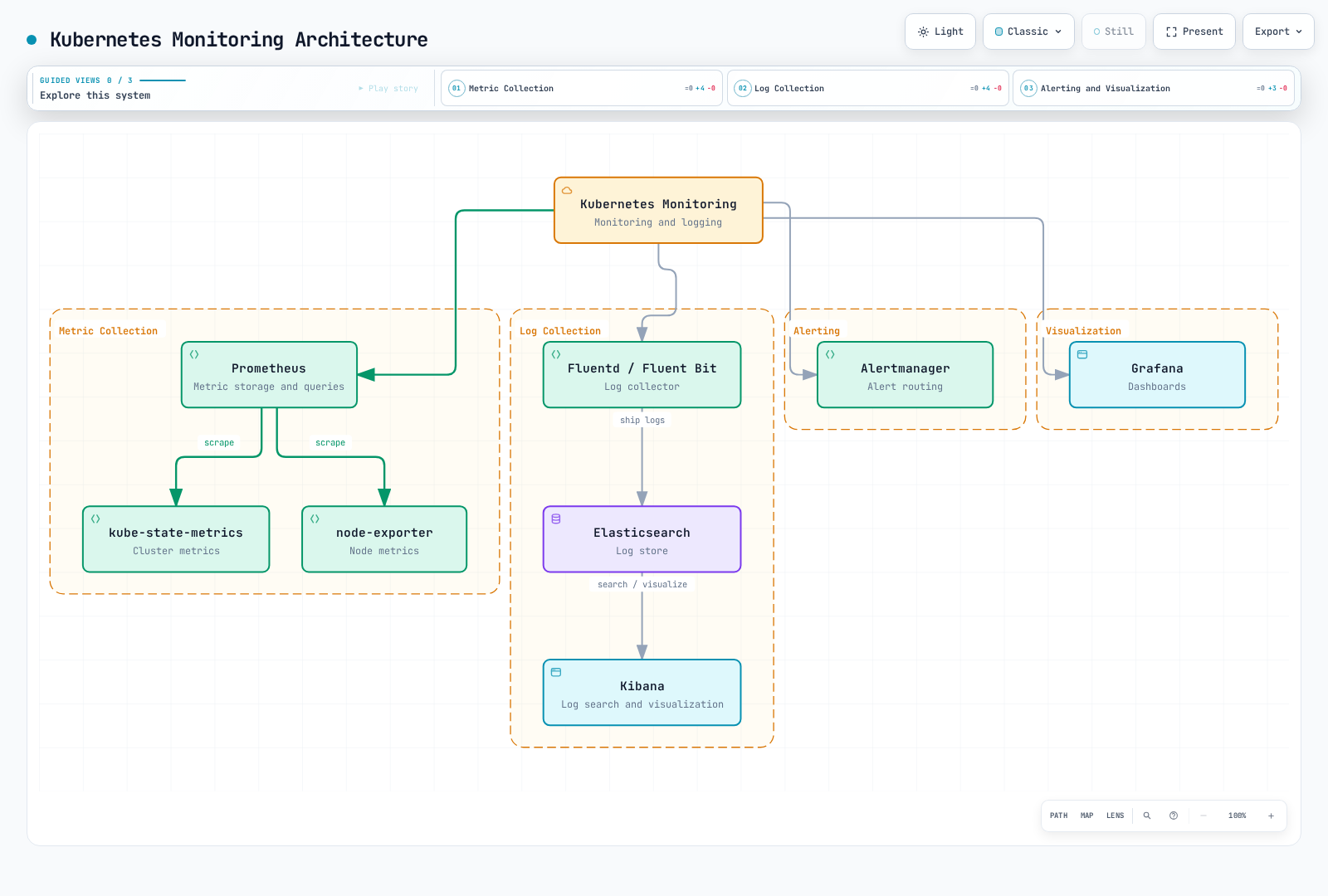Open the help question-mark icon
Viewport: 1328px width, 896px height.
point(1174,816)
